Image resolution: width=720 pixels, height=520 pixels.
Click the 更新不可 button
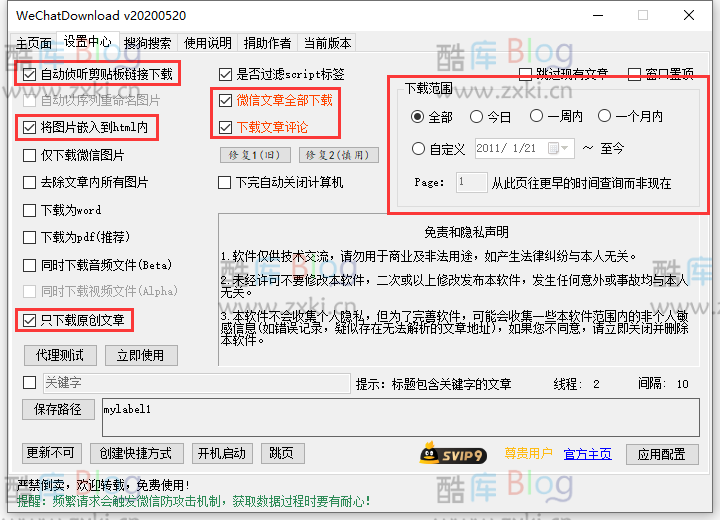tap(51, 453)
